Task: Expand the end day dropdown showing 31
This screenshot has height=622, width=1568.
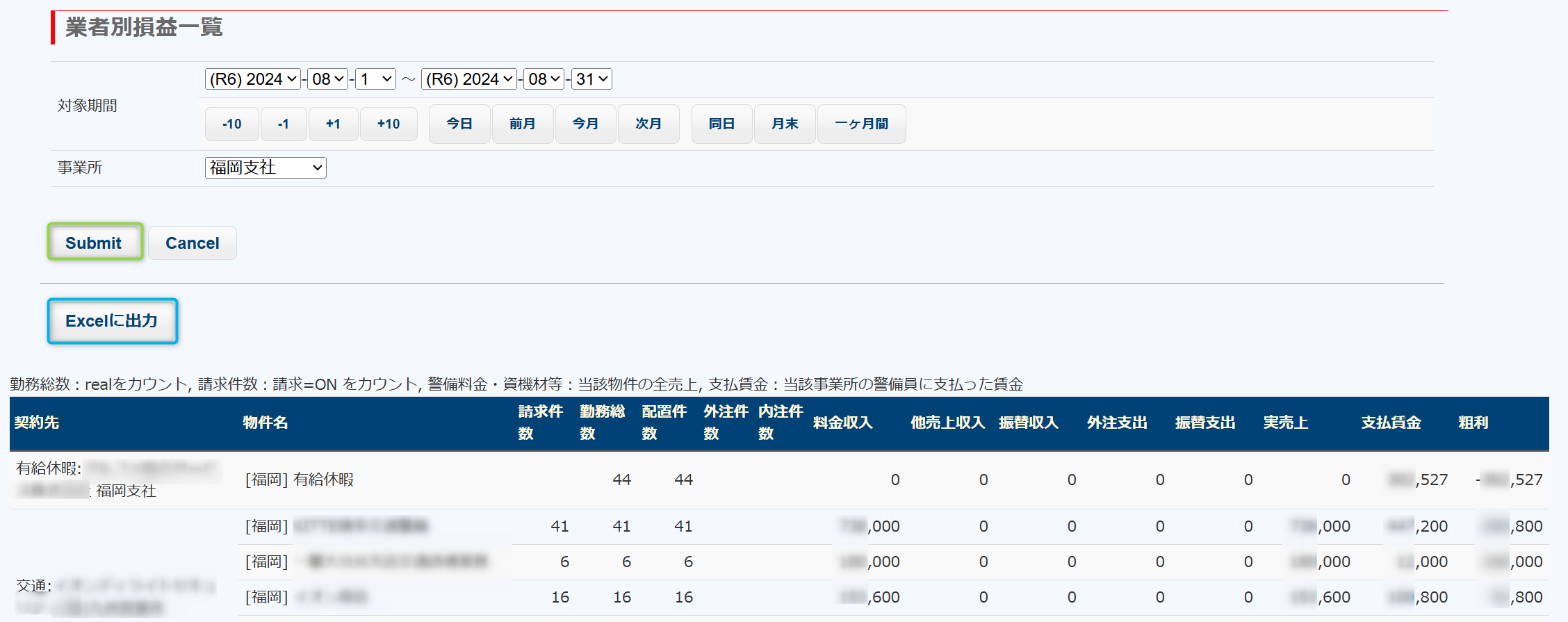Action: (x=591, y=79)
